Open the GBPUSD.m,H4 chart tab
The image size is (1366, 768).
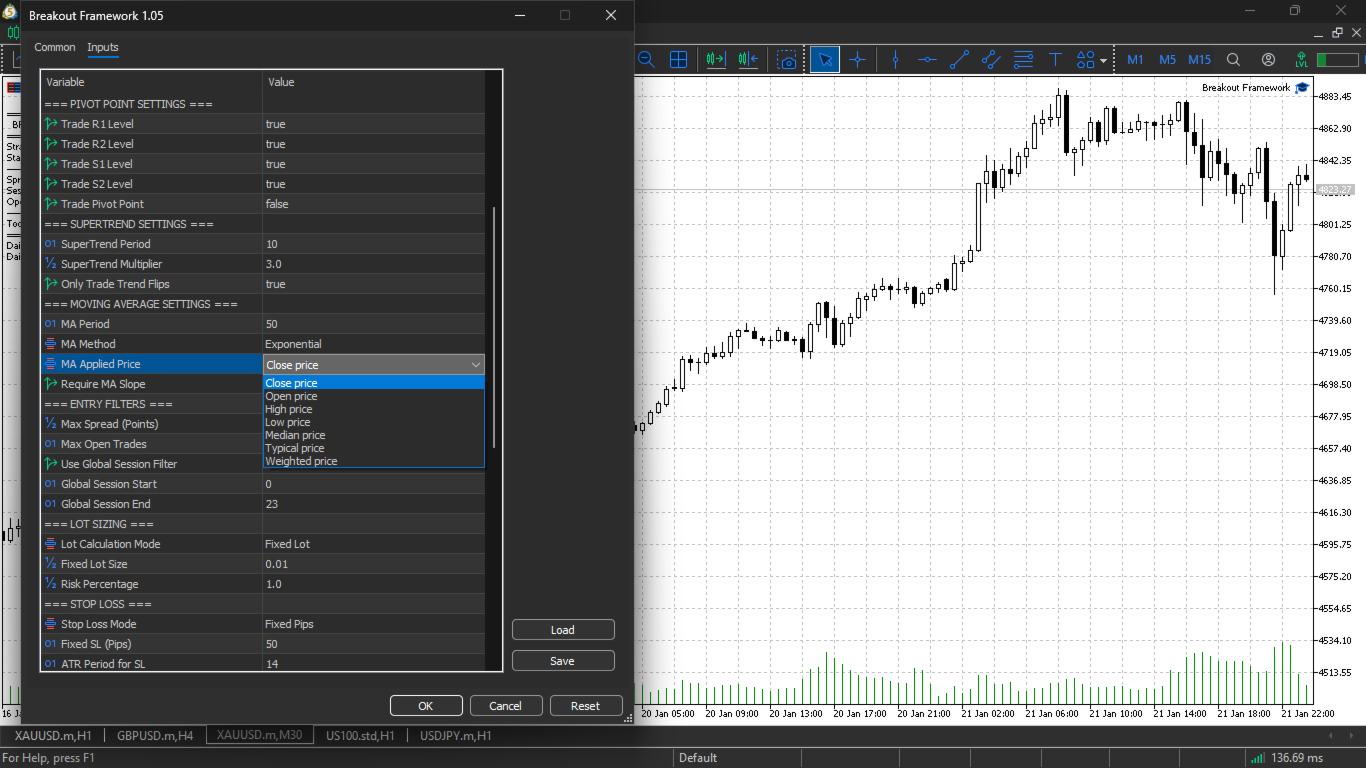coord(155,736)
